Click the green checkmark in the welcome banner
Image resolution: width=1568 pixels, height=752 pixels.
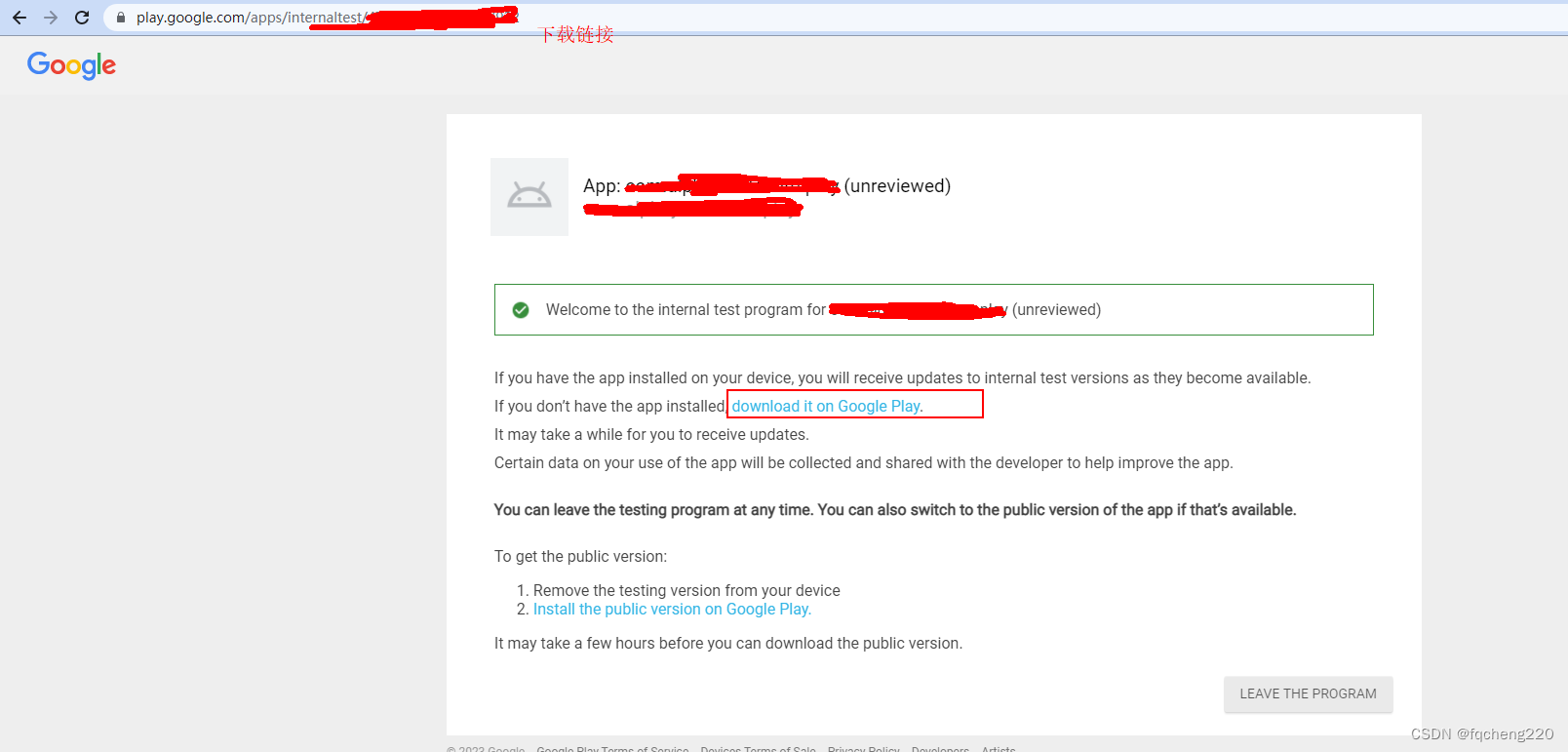(x=521, y=310)
